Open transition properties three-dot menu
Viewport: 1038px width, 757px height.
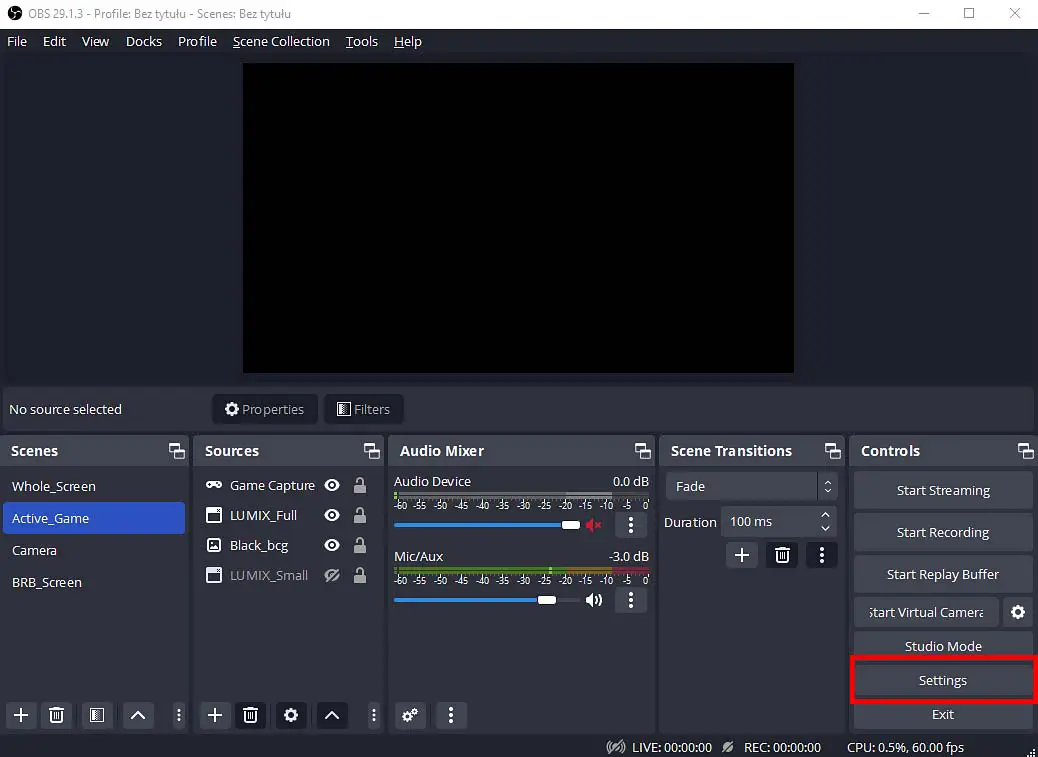point(822,555)
